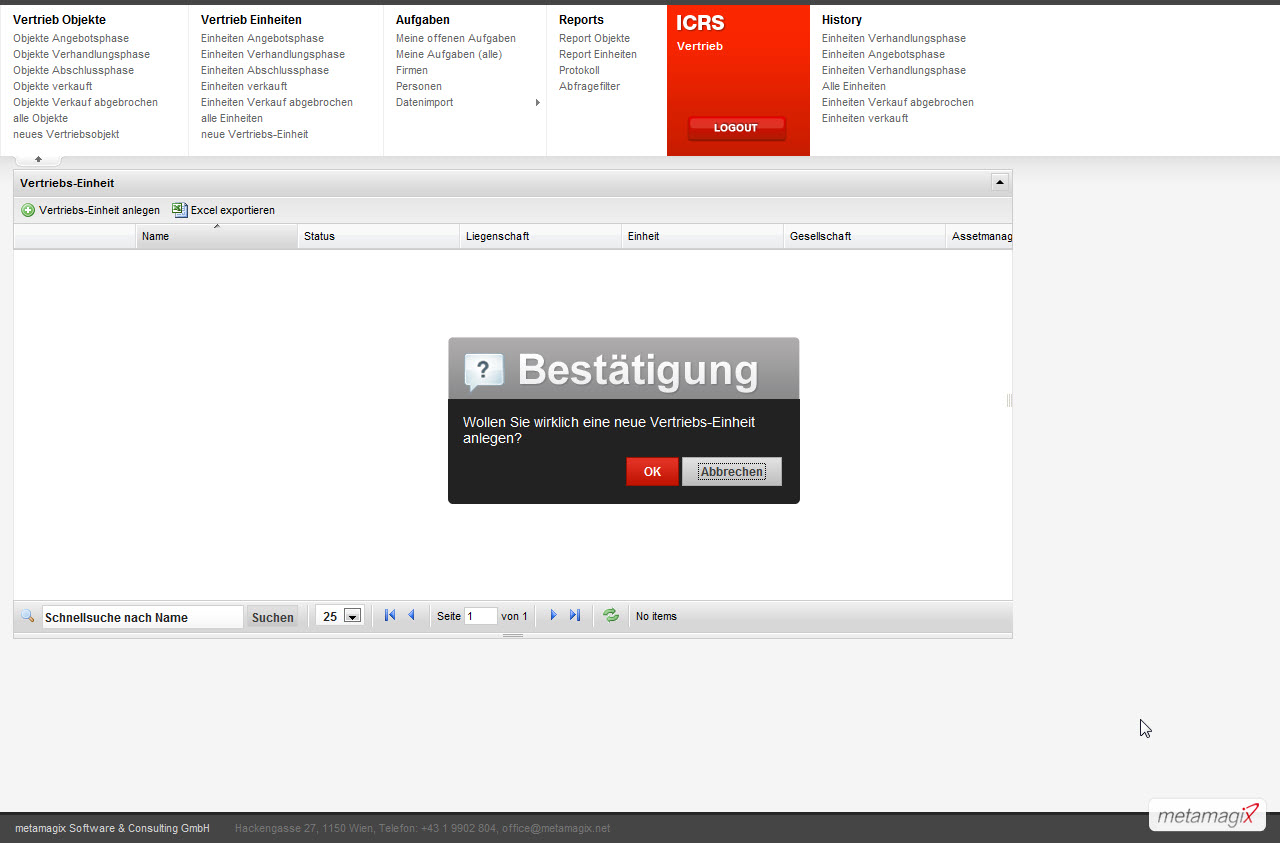The width and height of the screenshot is (1280, 843).
Task: Click the Excel exportieren spreadsheet icon
Action: (180, 210)
